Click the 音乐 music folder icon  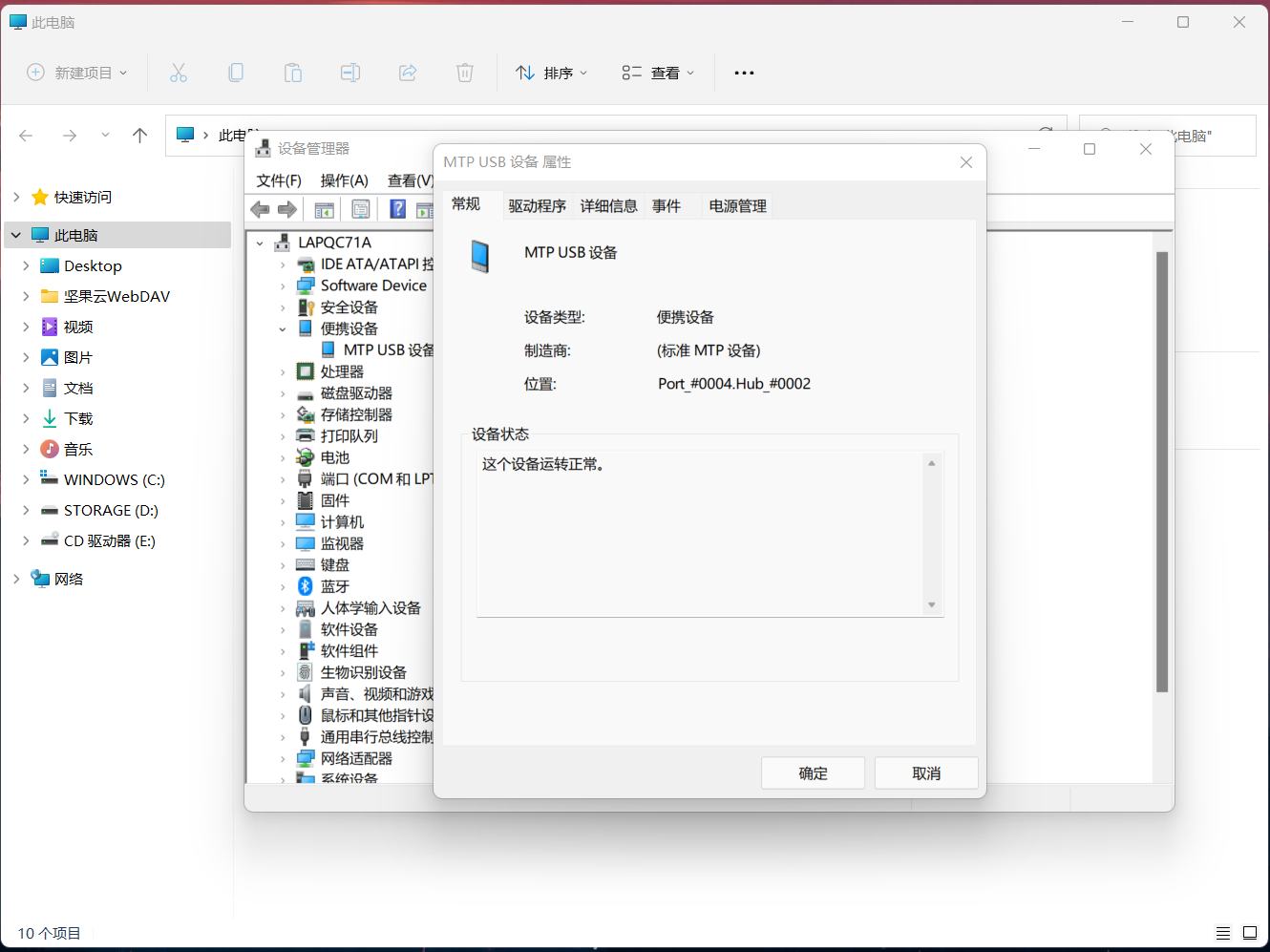tap(50, 449)
